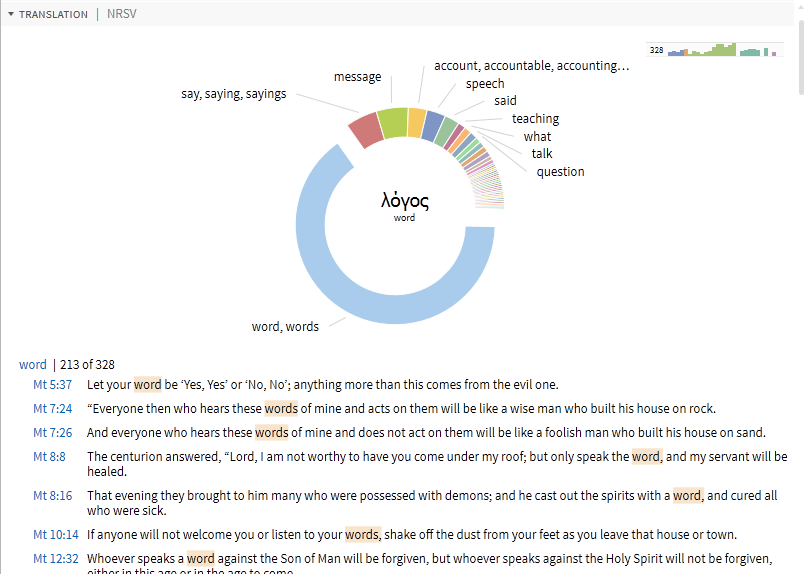806x574 pixels.
Task: Open the Mt 7:24 verse reference
Action: (52, 408)
